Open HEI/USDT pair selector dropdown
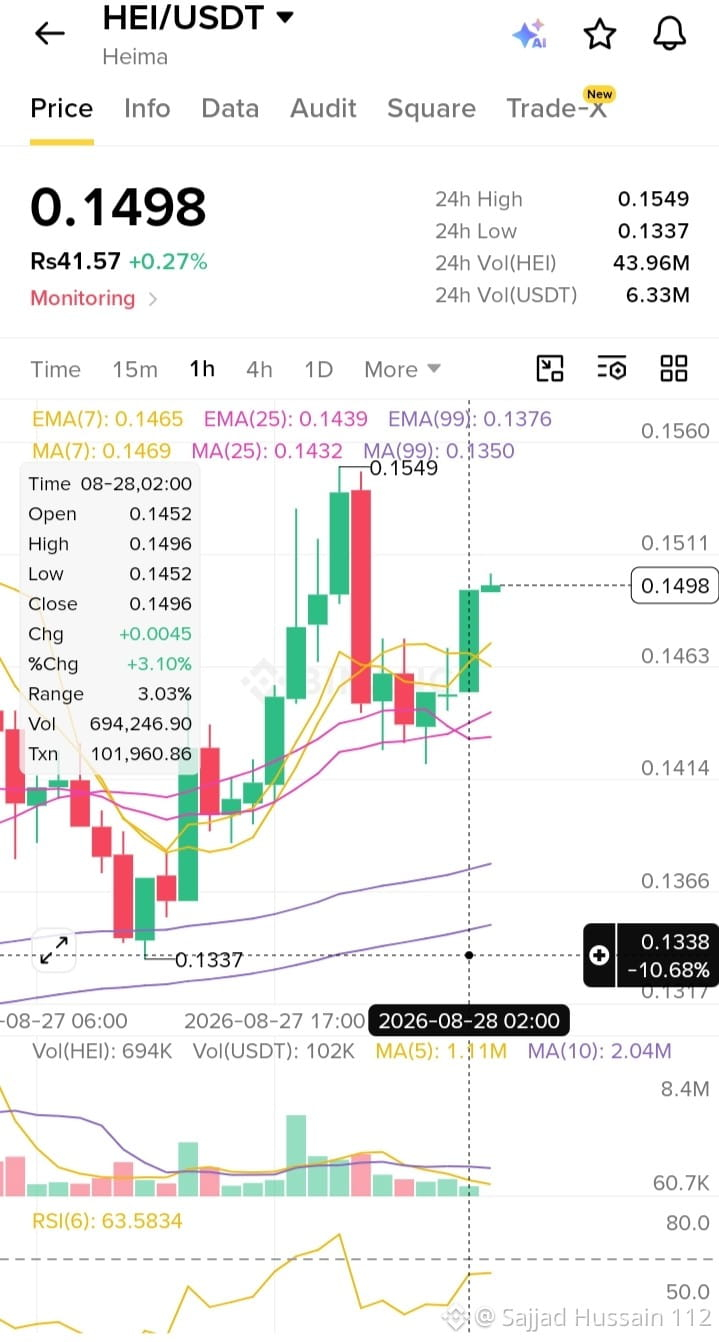719x1342 pixels. coord(198,17)
